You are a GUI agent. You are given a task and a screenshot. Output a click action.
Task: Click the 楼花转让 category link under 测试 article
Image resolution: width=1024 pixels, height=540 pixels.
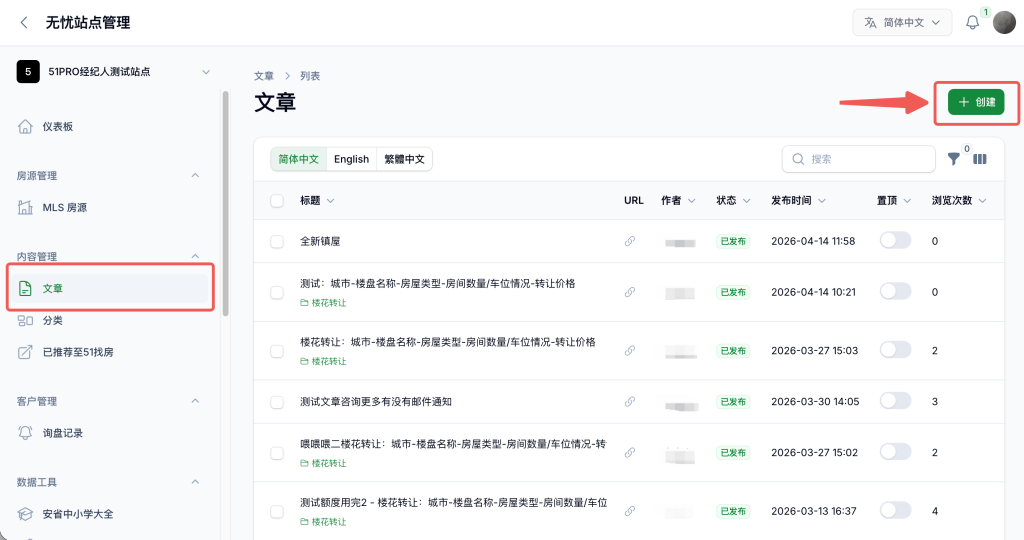pos(324,303)
